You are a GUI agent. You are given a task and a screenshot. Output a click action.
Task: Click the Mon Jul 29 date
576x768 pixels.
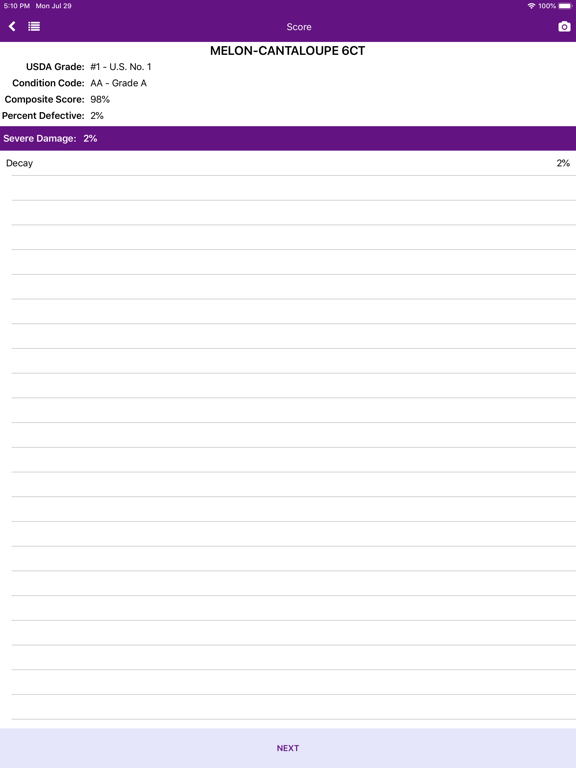[x=53, y=6]
